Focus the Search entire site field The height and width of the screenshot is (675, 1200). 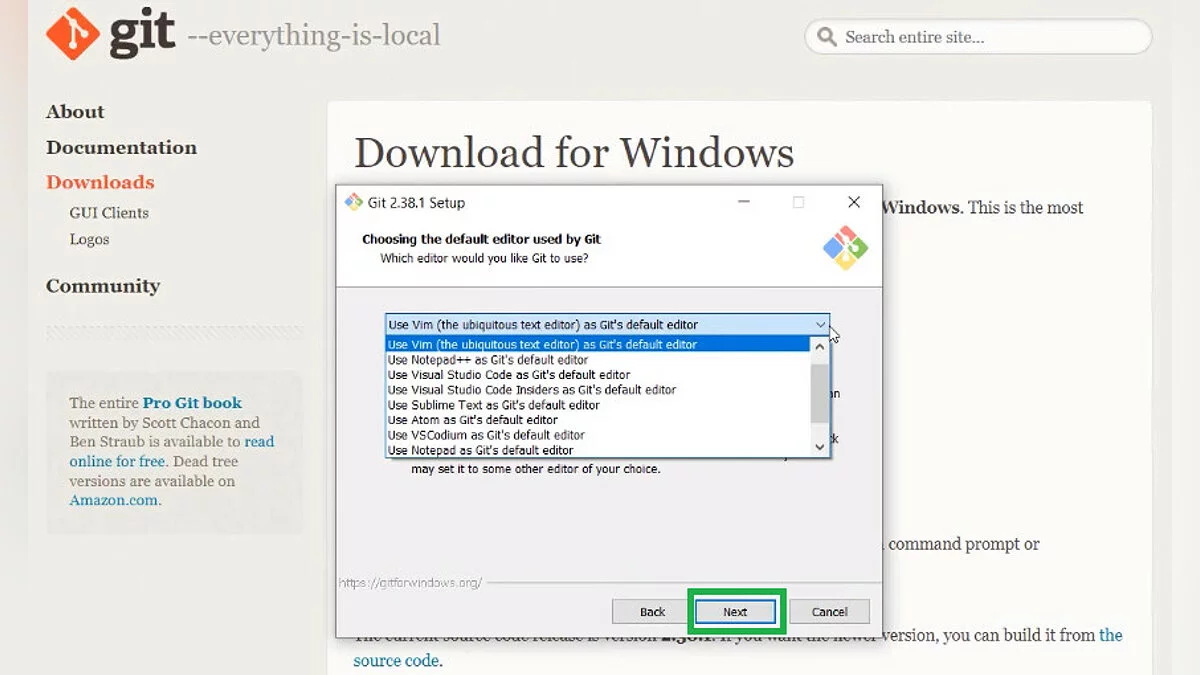pos(978,37)
